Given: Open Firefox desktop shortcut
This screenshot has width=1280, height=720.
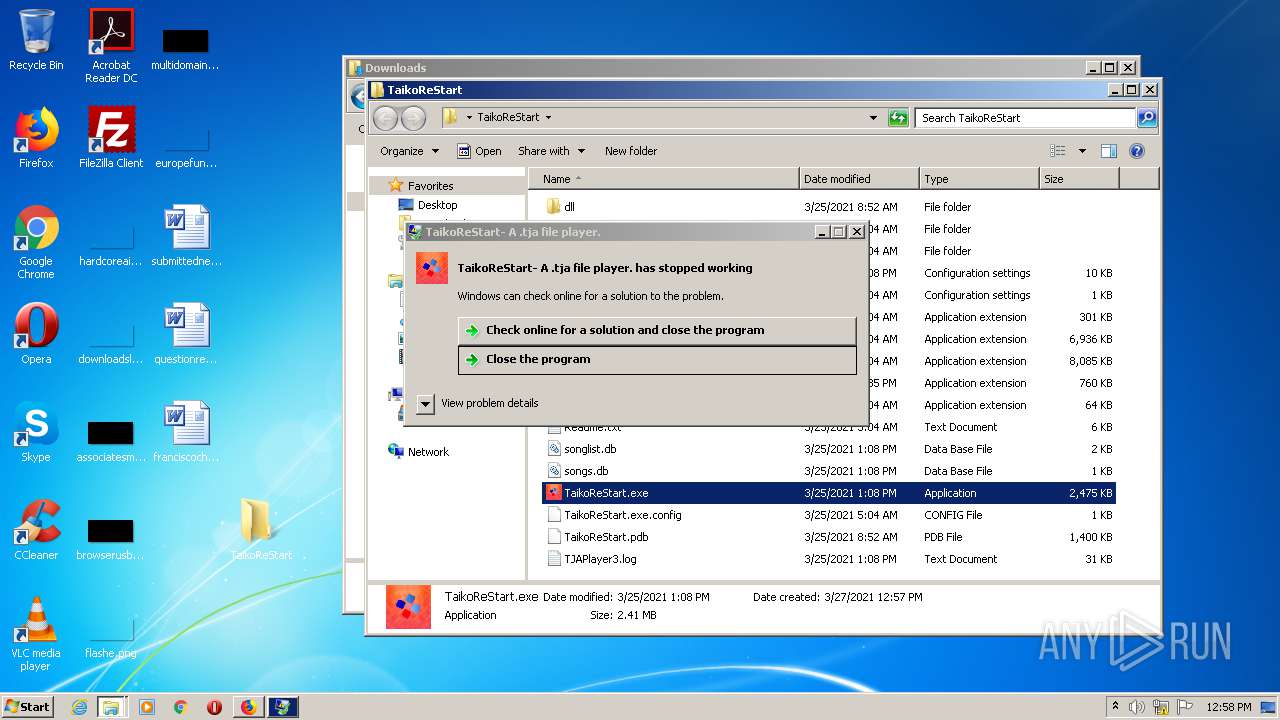Looking at the screenshot, I should (36, 138).
